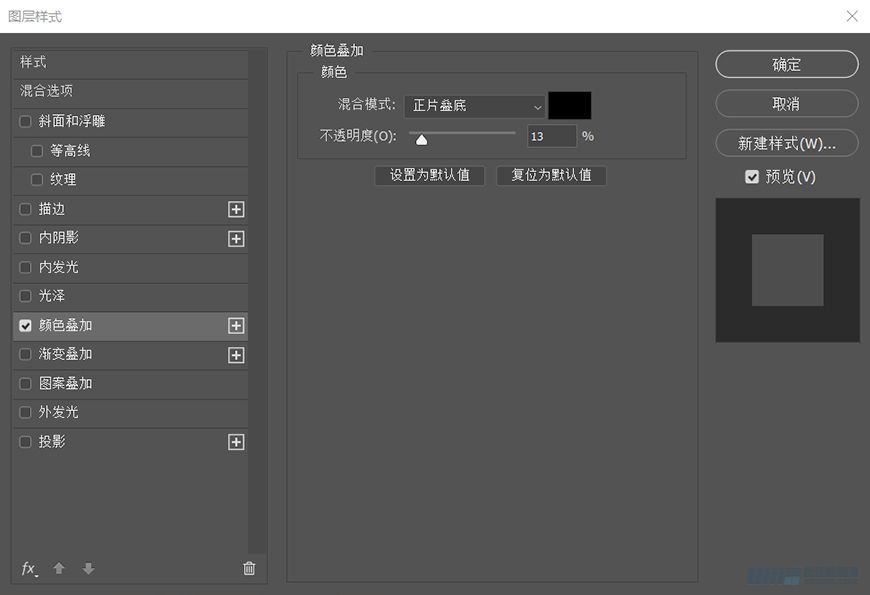Open the 斜面和浮雕 settings row

(x=130, y=121)
